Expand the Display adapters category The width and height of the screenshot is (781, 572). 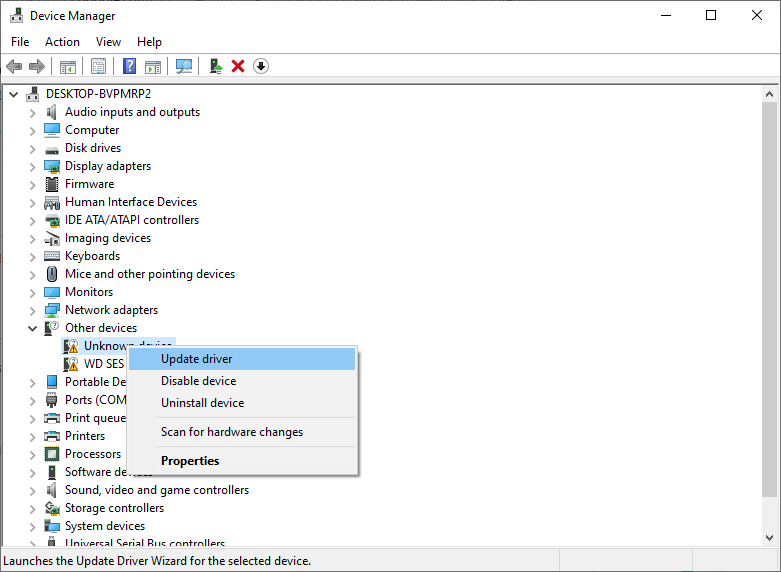pyautogui.click(x=32, y=167)
